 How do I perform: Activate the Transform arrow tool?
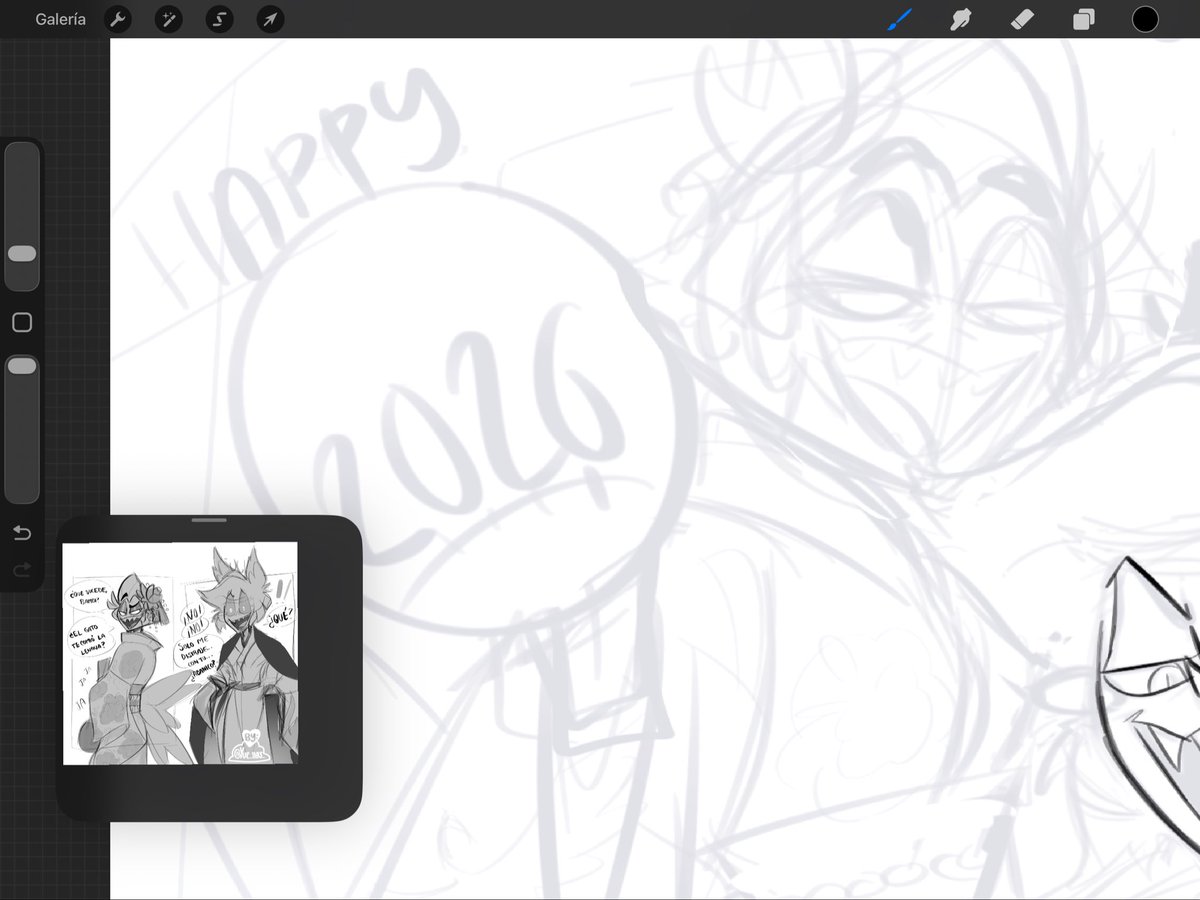coord(269,19)
